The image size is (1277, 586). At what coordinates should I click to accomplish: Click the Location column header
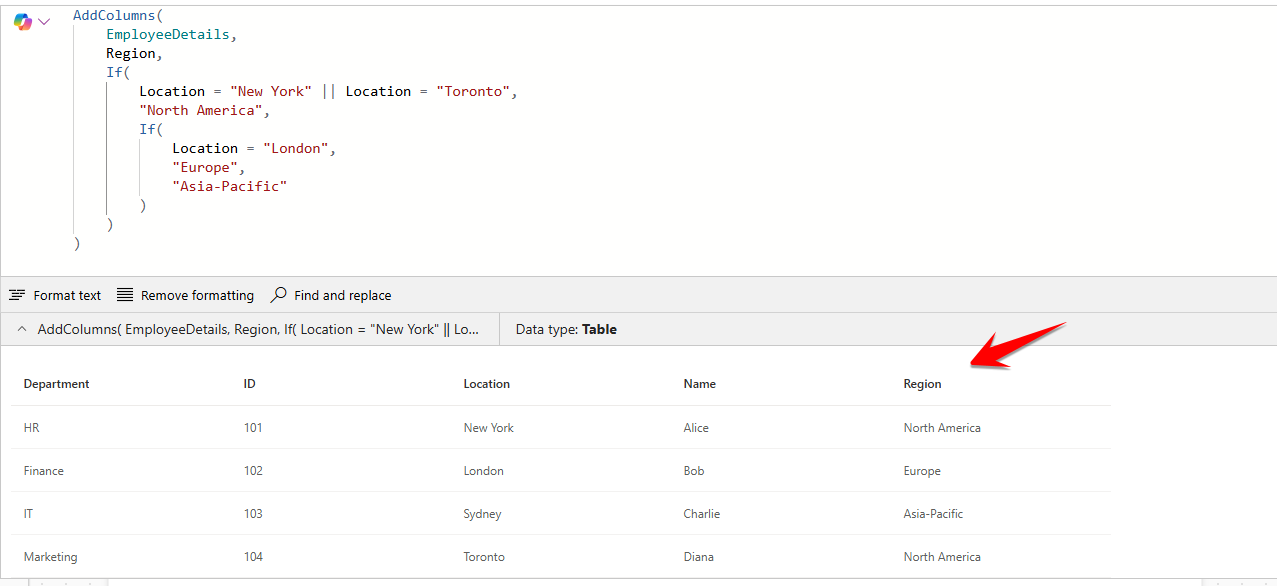(486, 384)
